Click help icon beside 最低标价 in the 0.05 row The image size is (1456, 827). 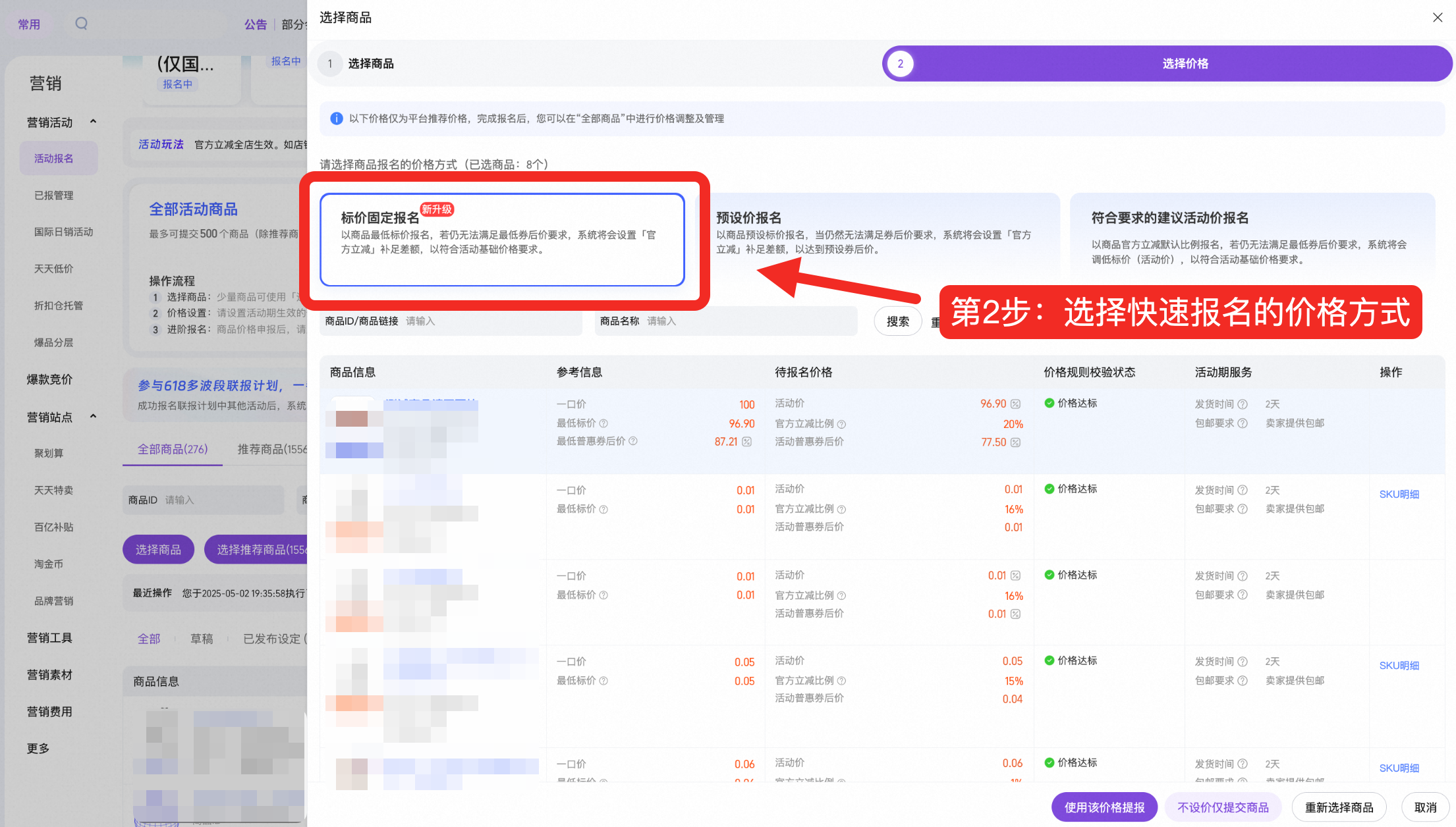(x=603, y=681)
